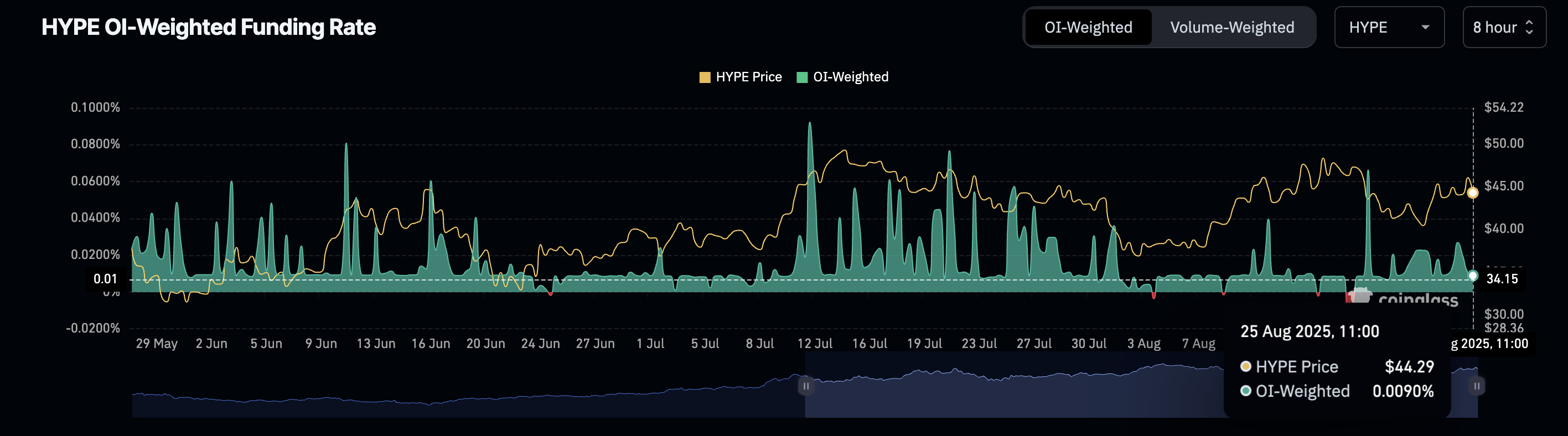Viewport: 1568px width, 436px height.
Task: Select the OI-Weighted tab
Action: click(1088, 27)
